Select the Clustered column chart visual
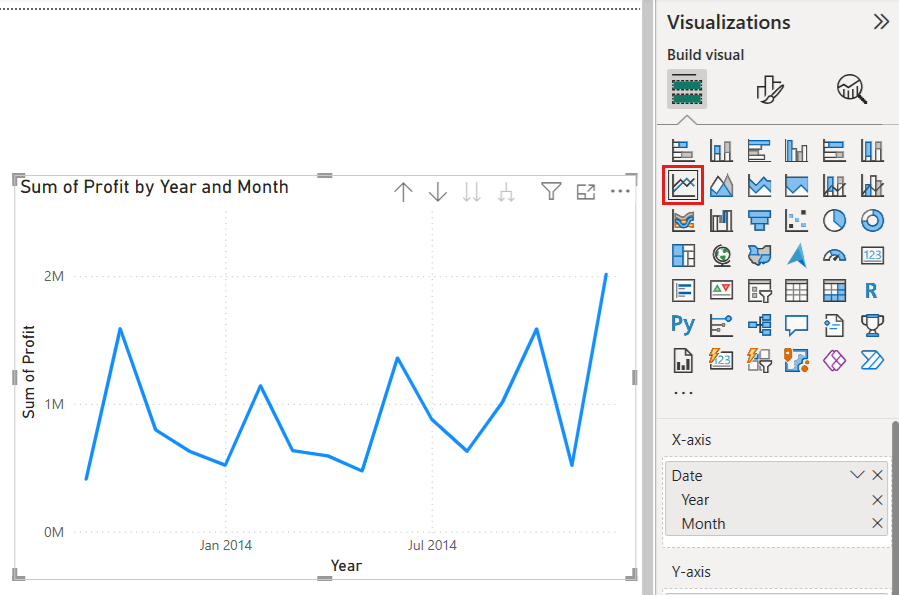The height and width of the screenshot is (595, 899). pyautogui.click(x=796, y=151)
